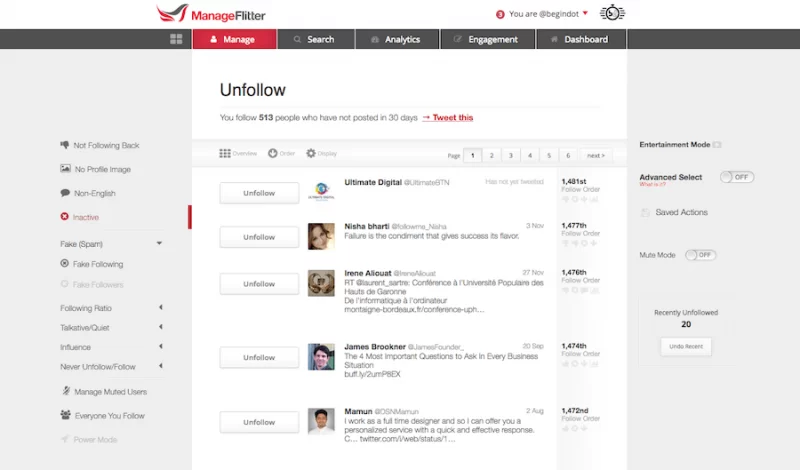Open buff.ly link in James Brookner tweet
This screenshot has width=800, height=470.
pyautogui.click(x=372, y=374)
